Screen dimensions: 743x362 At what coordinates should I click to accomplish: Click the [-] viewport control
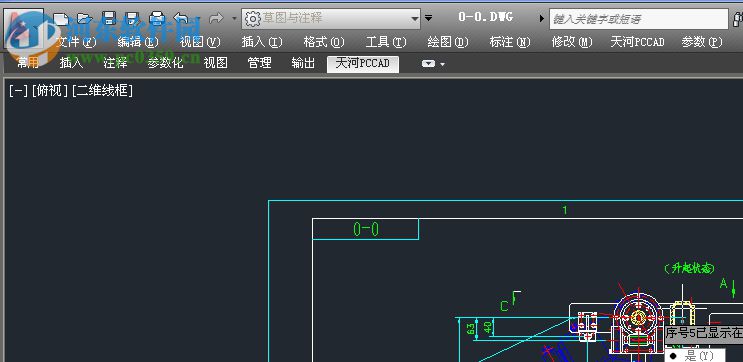coord(18,90)
